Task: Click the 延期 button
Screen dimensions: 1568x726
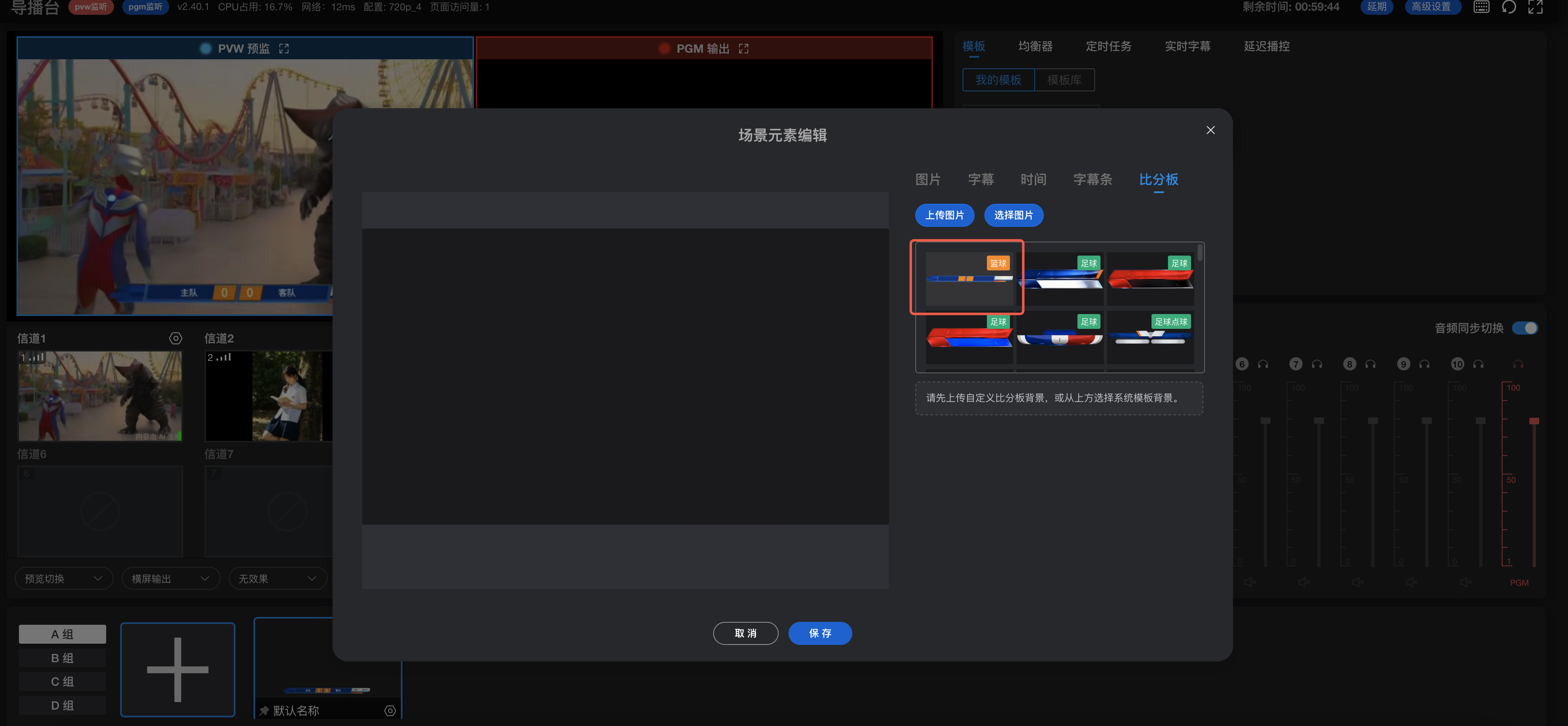Action: [x=1376, y=7]
